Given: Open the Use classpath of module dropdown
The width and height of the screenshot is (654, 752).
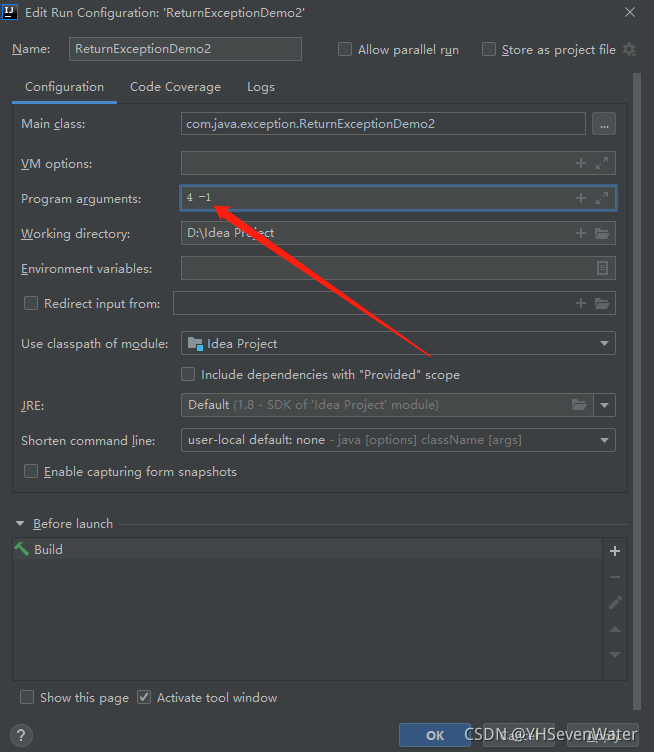Looking at the screenshot, I should (x=398, y=343).
